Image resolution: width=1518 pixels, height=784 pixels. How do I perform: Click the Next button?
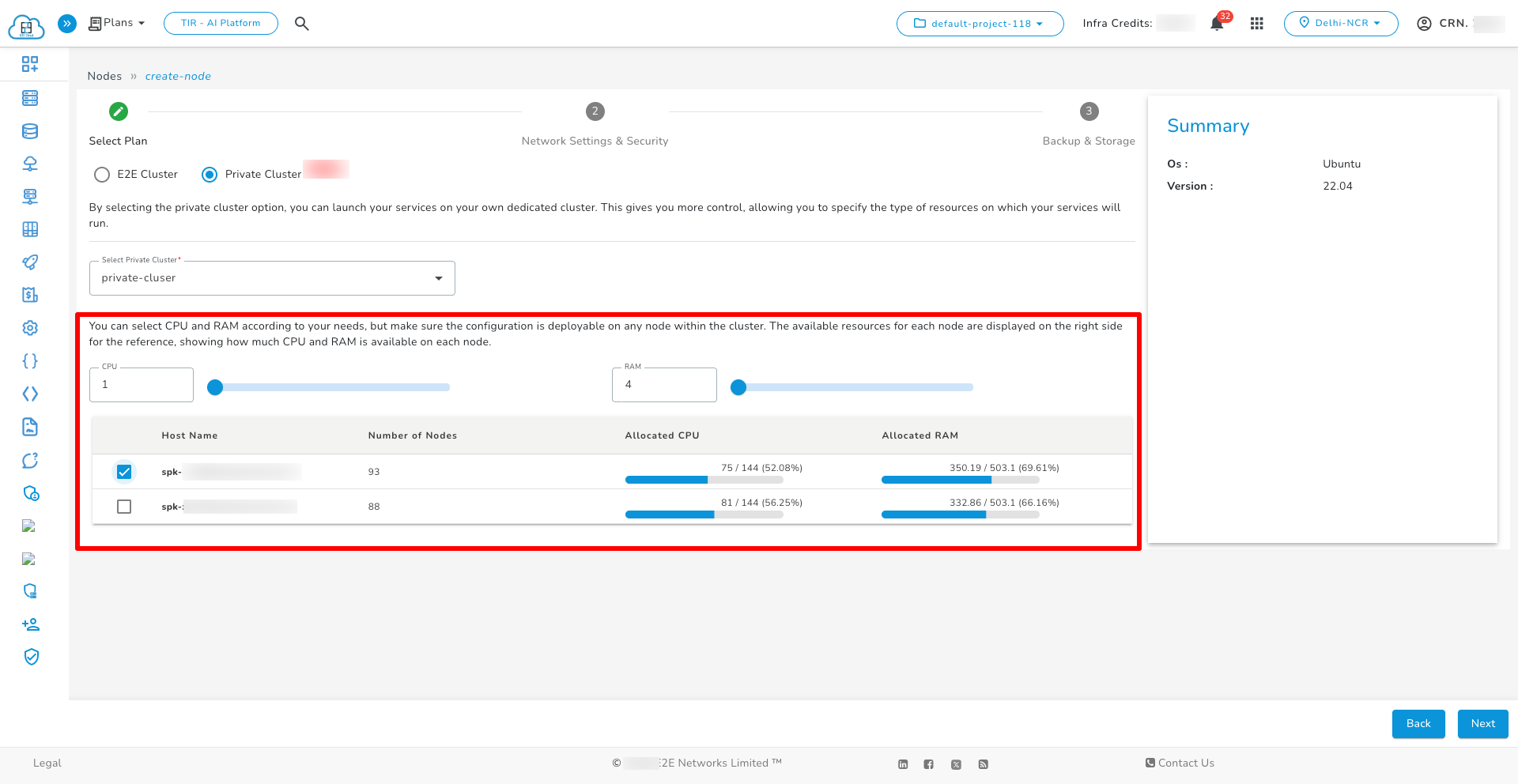tap(1482, 724)
